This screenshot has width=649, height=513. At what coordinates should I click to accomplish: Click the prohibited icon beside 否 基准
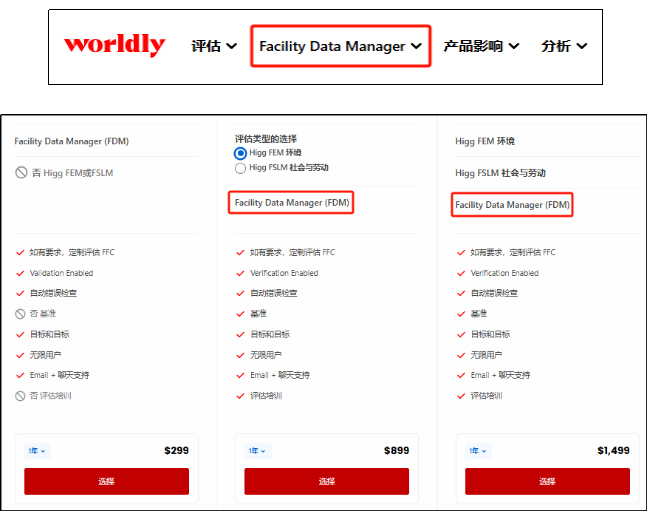point(20,314)
